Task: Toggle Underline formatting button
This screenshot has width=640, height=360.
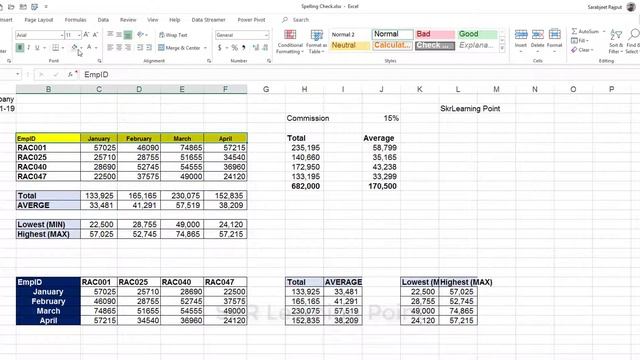Action: coord(37,48)
